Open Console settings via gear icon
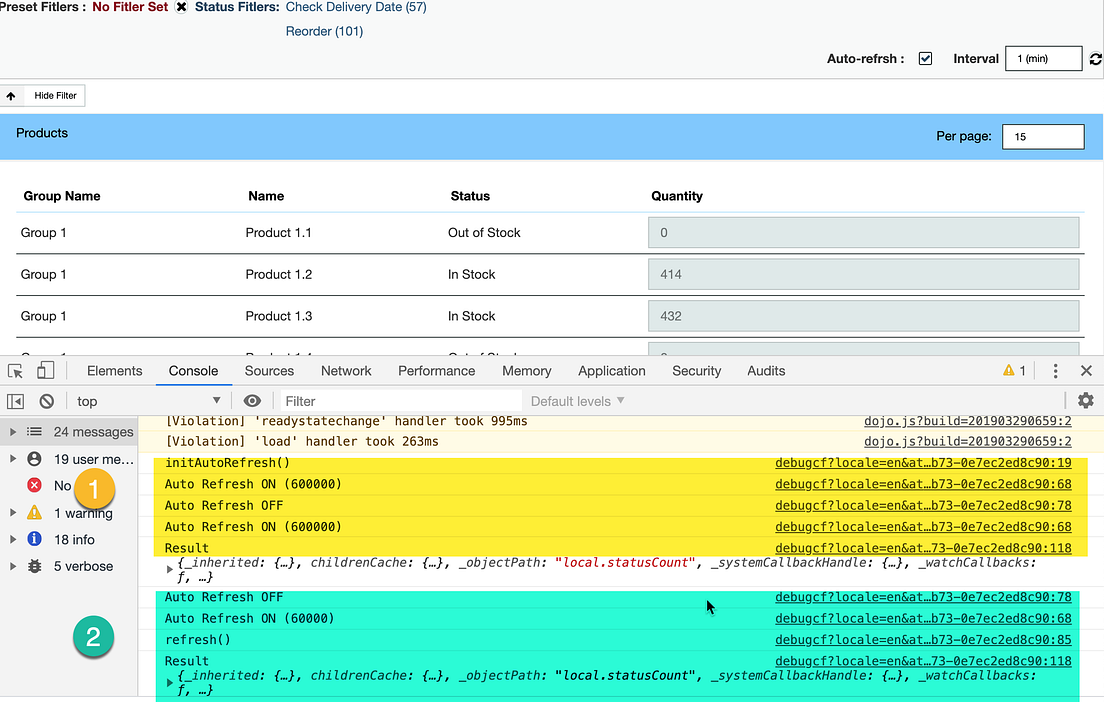The height and width of the screenshot is (702, 1104). tap(1086, 400)
